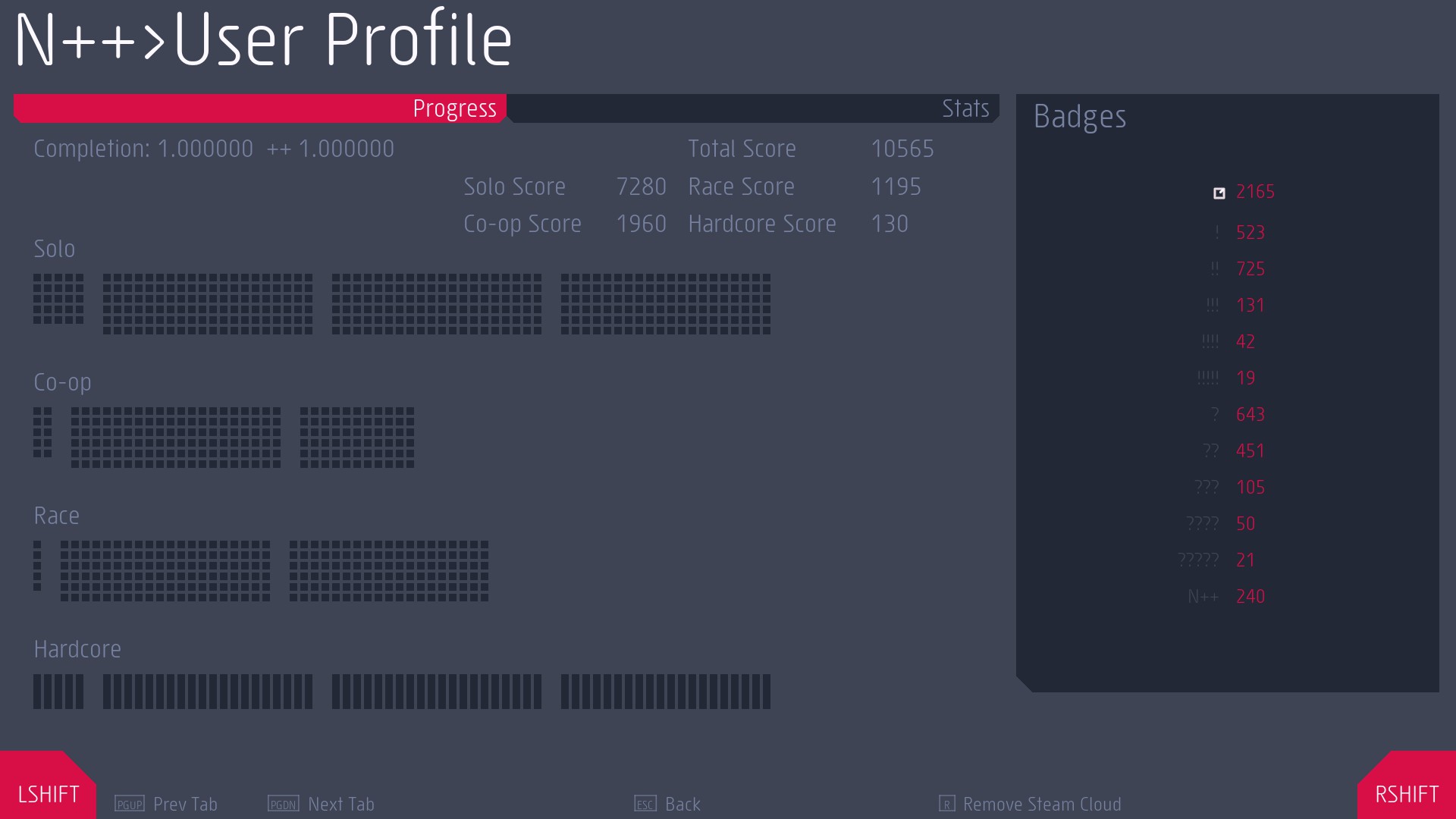Click the square completion badge icon
Screen dimensions: 1456x819
click(x=1219, y=193)
